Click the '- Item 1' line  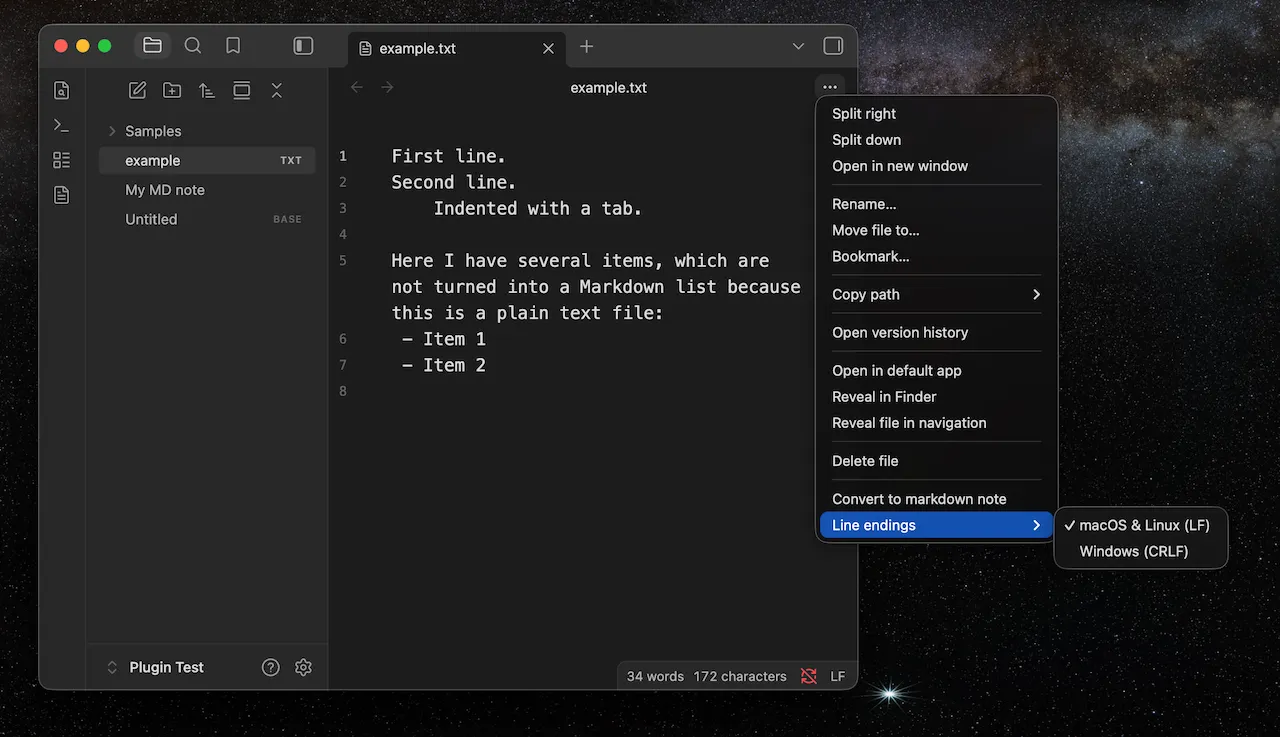click(443, 339)
